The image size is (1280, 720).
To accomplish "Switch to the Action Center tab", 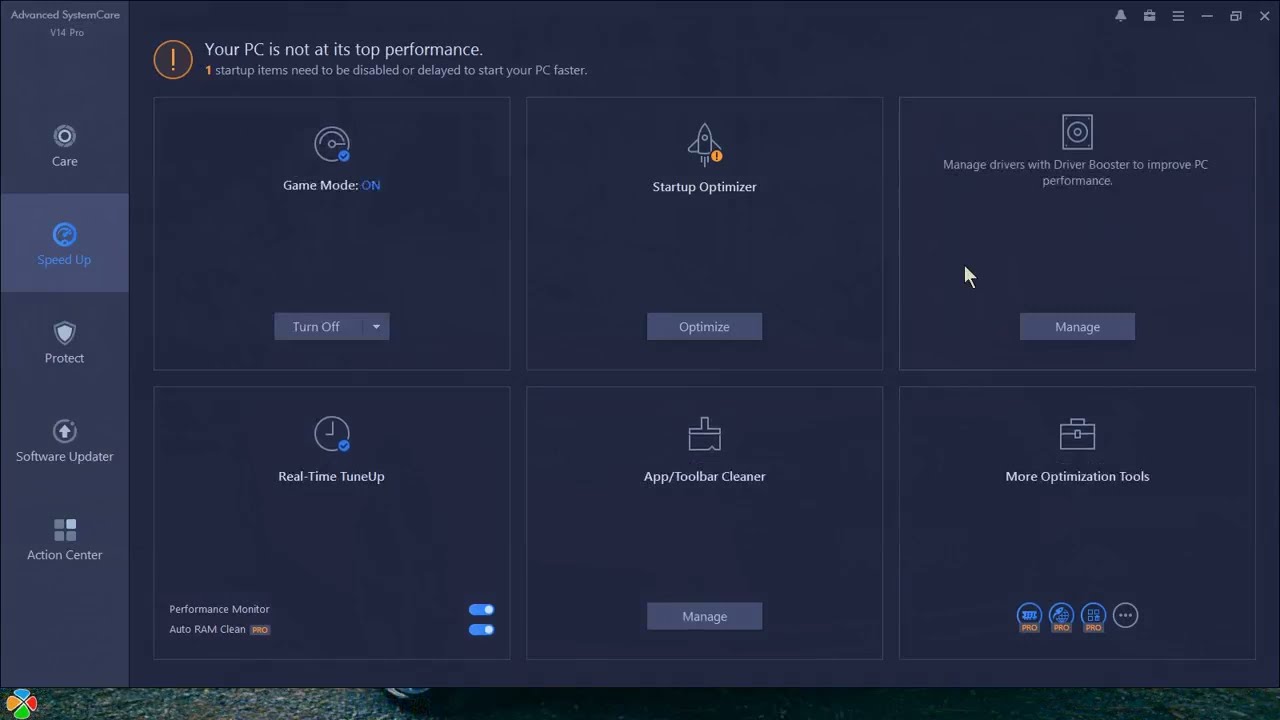I will (x=64, y=539).
